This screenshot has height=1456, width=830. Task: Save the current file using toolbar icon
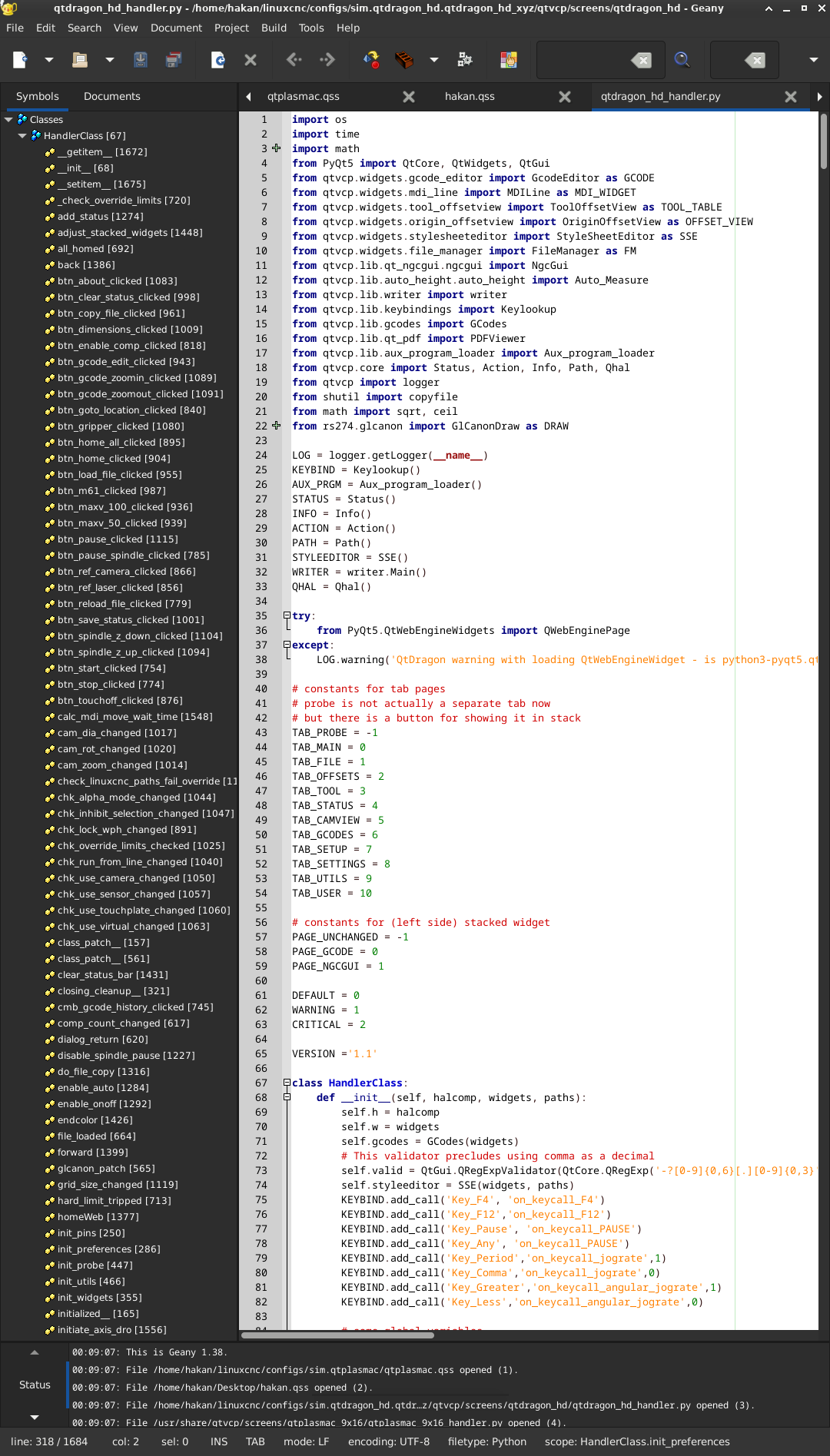[x=141, y=60]
